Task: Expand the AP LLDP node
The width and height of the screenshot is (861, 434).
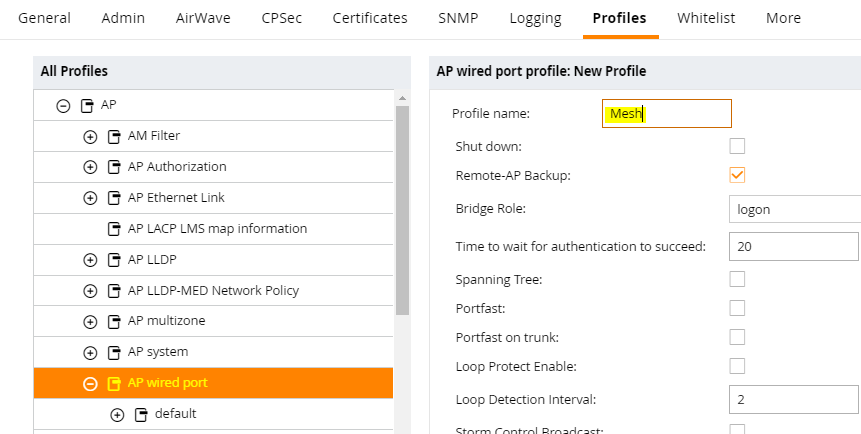Action: pos(90,260)
